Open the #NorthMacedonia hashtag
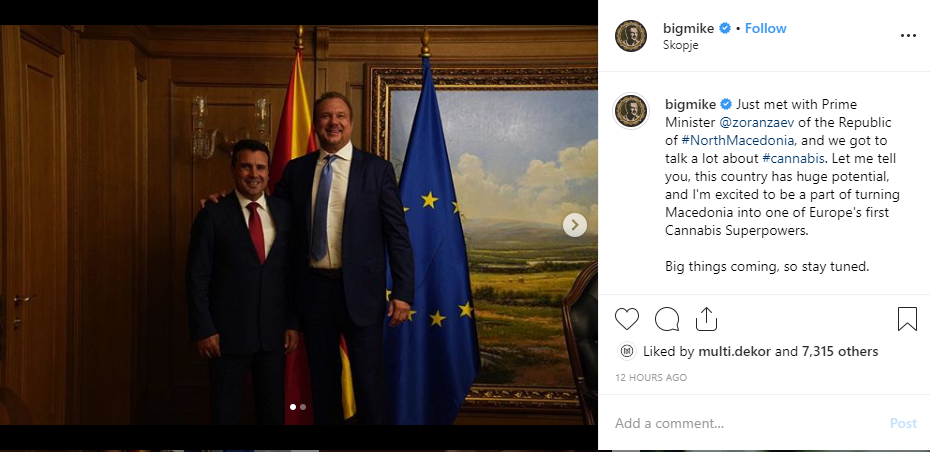This screenshot has height=452, width=930. pyautogui.click(x=738, y=141)
